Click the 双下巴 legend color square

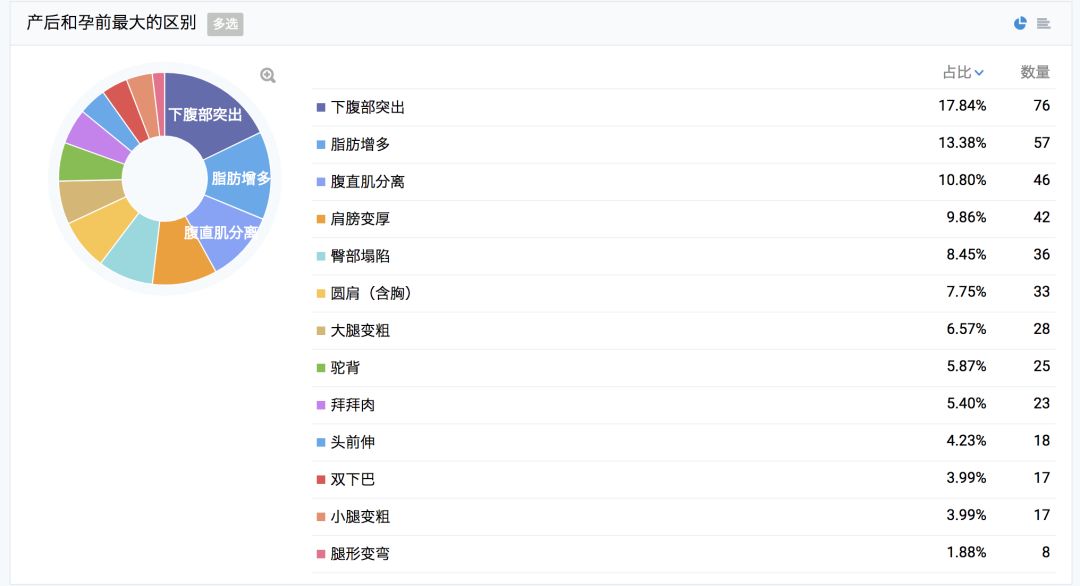[320, 479]
